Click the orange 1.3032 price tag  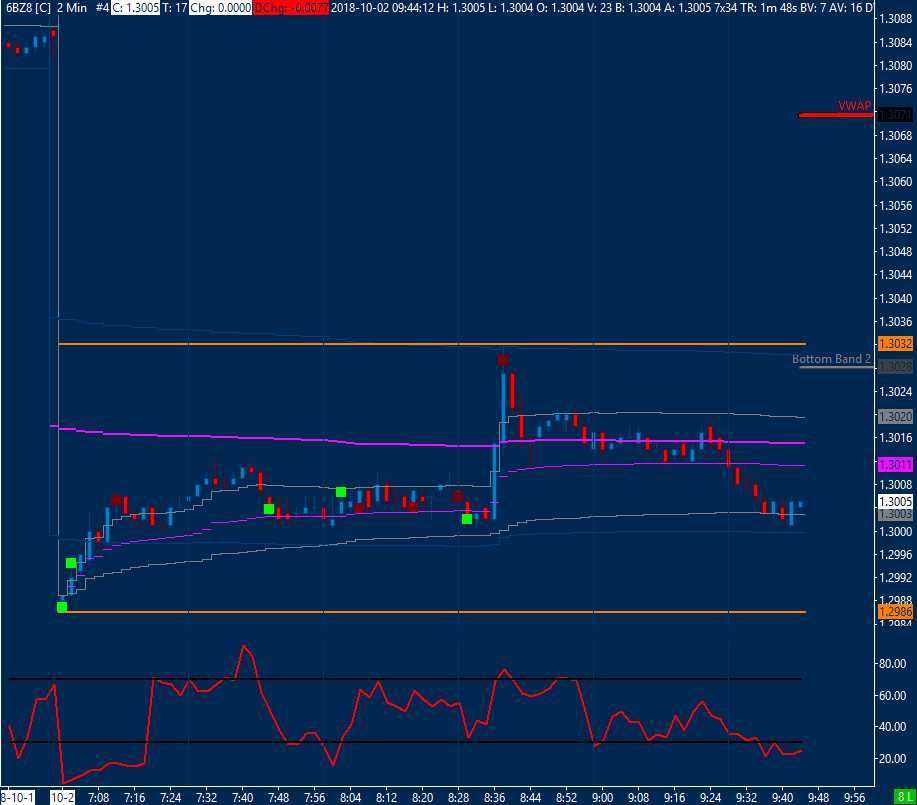click(895, 343)
